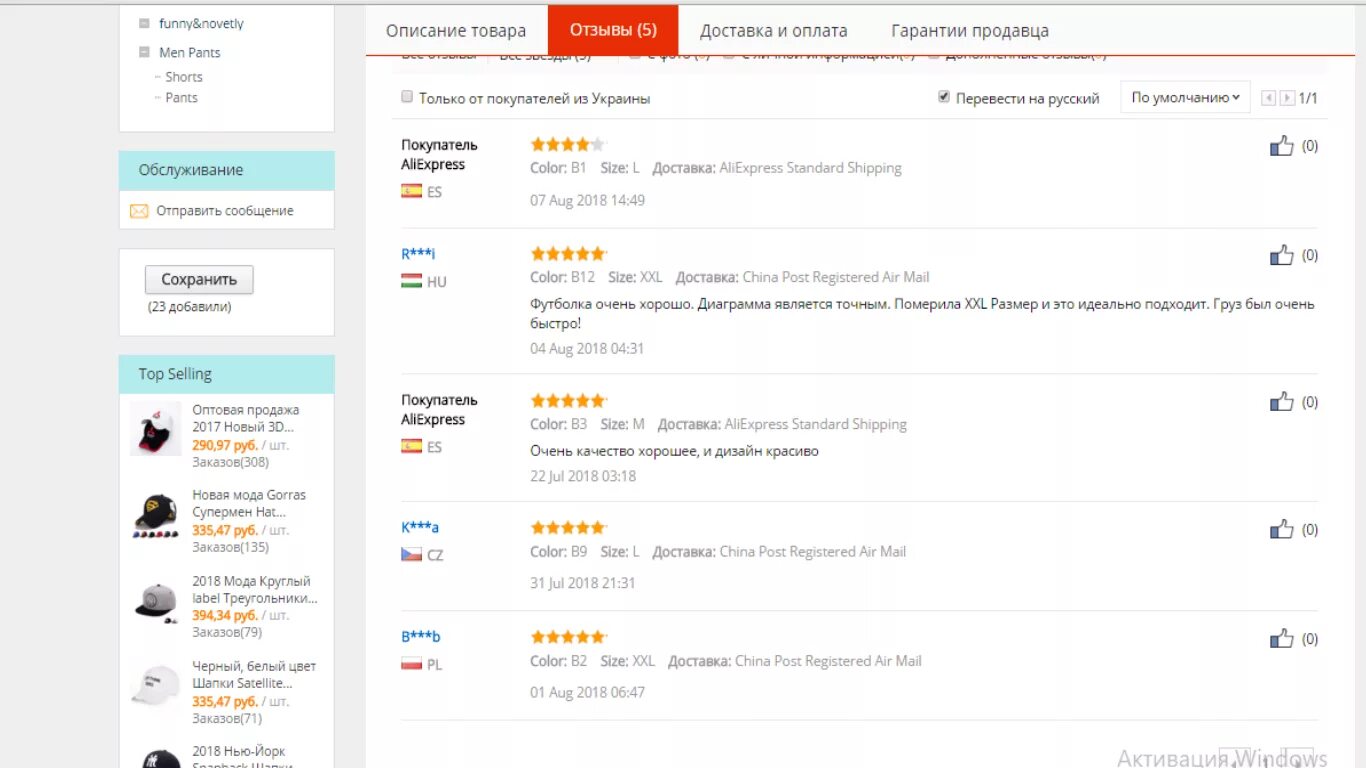Click the Заказов(308) order count
The height and width of the screenshot is (768, 1366).
coord(230,462)
